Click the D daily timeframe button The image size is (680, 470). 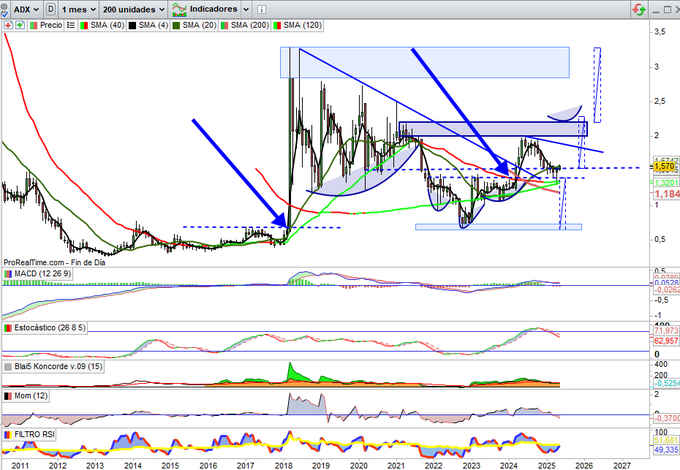click(51, 9)
